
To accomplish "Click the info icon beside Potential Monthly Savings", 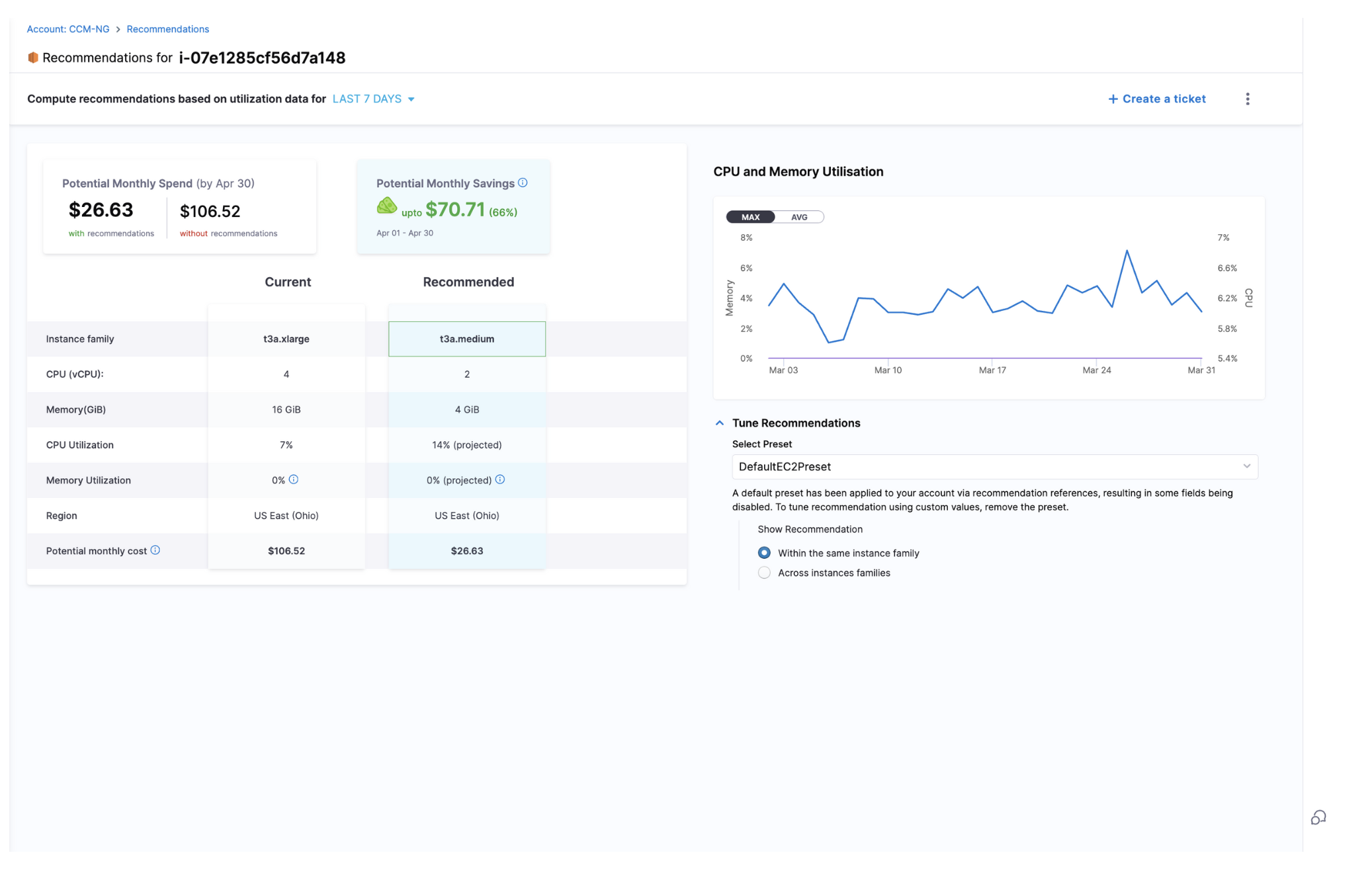I will point(523,183).
